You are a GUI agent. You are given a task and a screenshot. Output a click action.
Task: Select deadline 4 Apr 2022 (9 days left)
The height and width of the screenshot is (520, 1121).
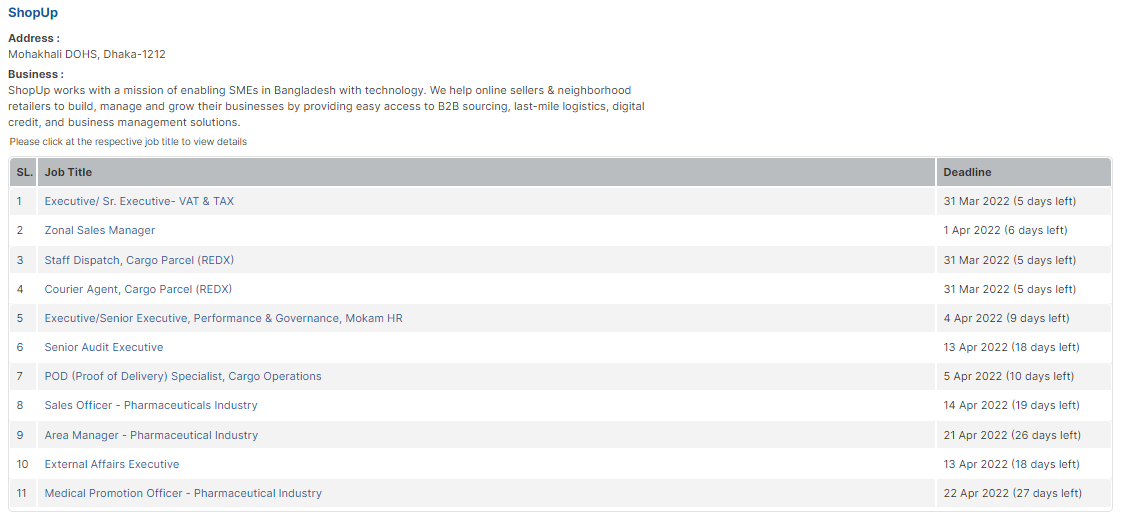point(1007,318)
